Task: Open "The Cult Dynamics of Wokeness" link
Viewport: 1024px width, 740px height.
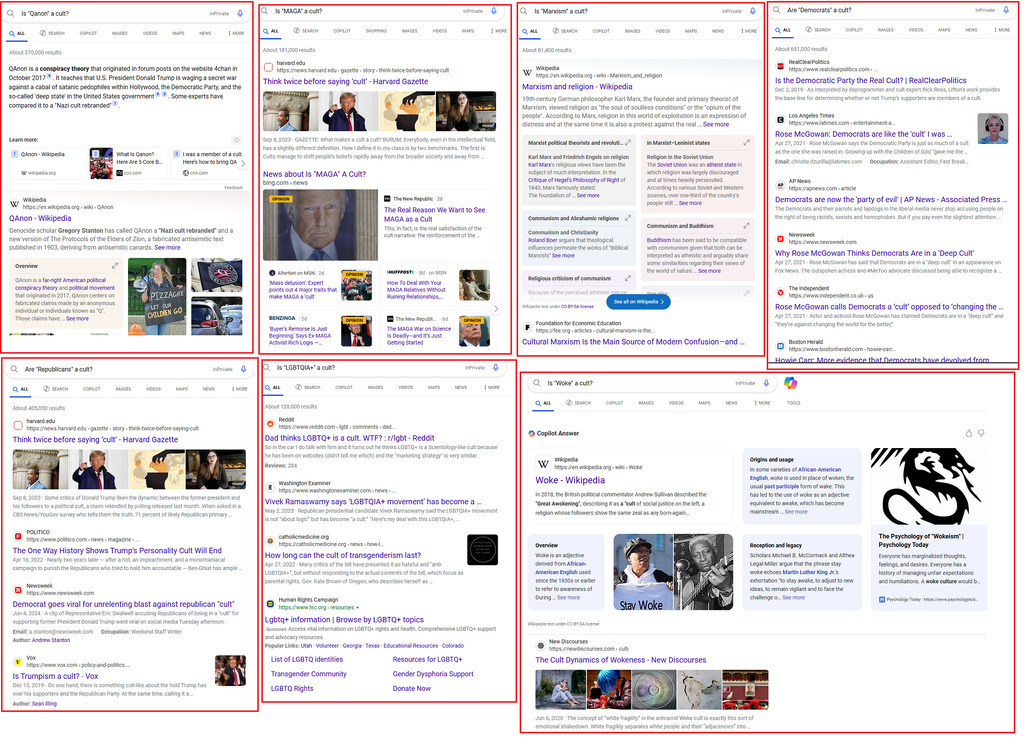Action: (620, 660)
